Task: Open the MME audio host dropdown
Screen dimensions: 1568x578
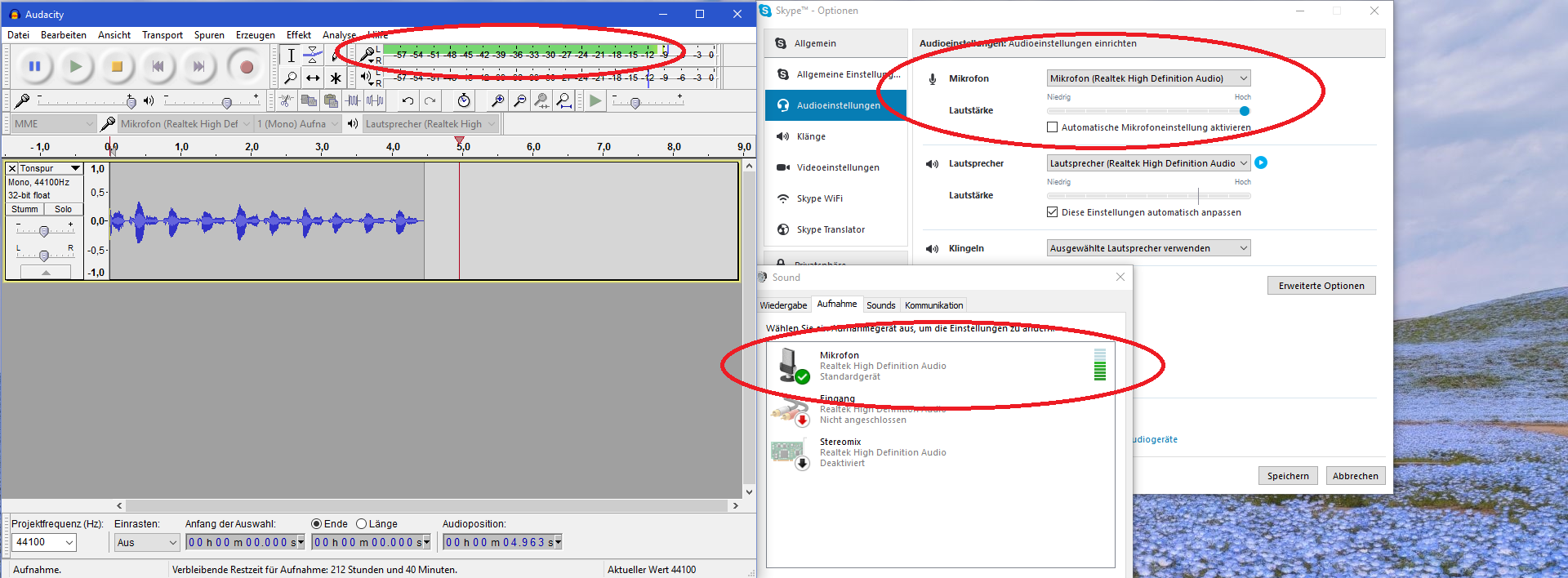Action: 54,124
